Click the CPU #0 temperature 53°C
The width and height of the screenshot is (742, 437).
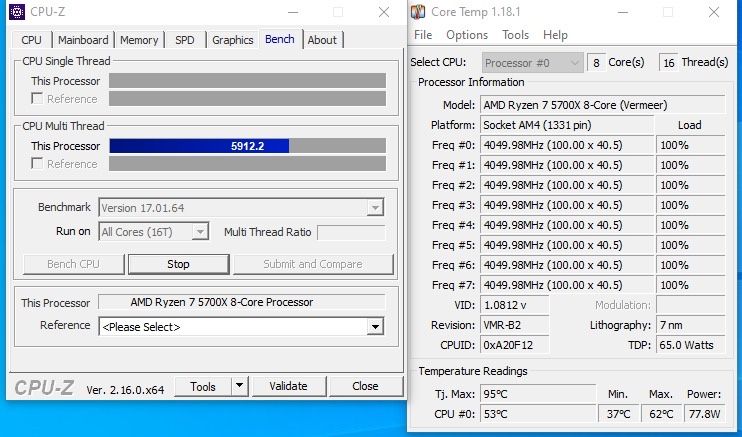(538, 414)
